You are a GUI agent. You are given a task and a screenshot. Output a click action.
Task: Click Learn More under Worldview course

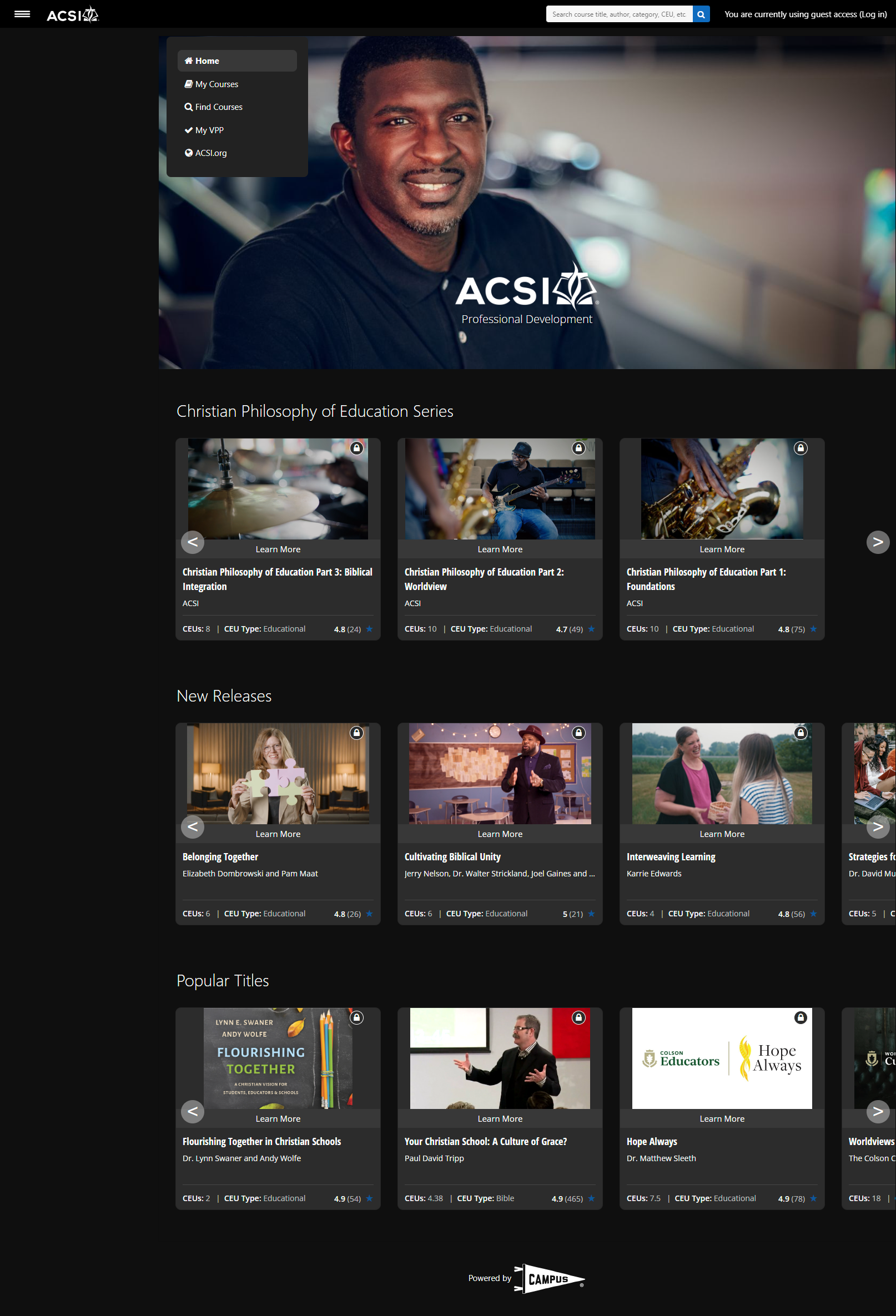(500, 549)
